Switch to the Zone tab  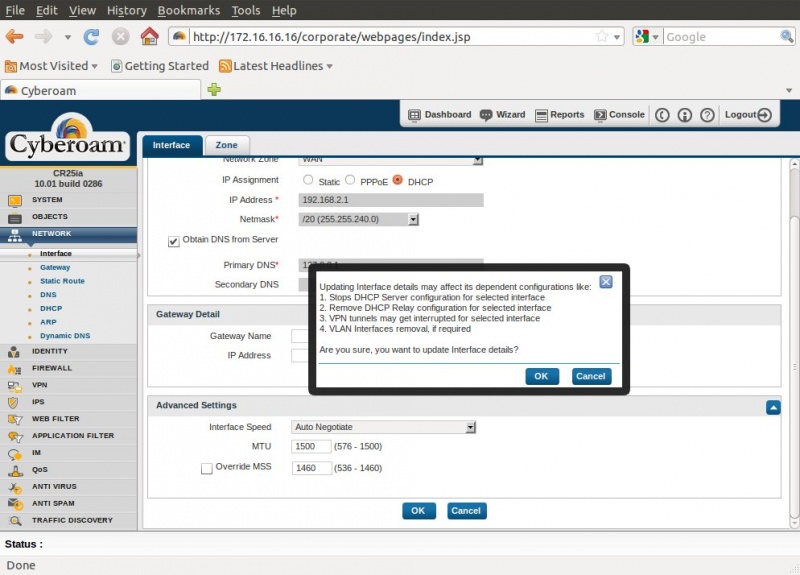click(227, 145)
